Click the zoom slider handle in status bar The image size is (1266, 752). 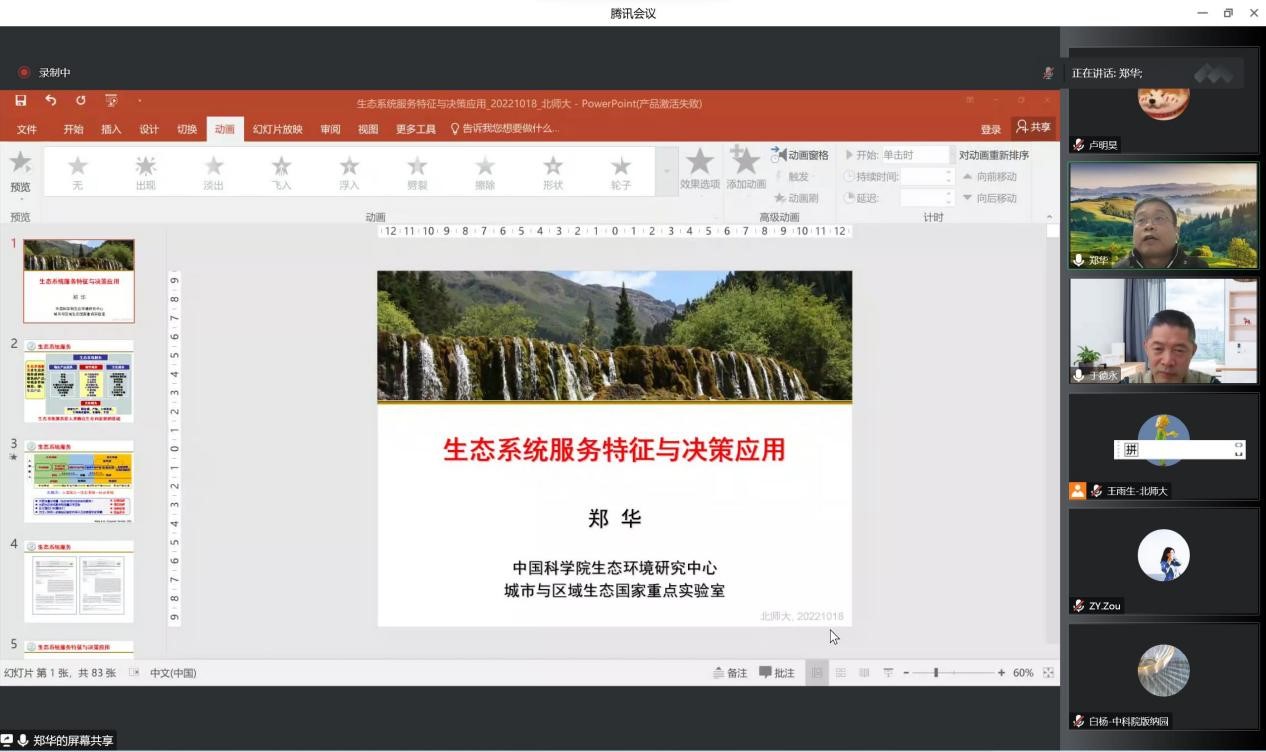[x=936, y=673]
